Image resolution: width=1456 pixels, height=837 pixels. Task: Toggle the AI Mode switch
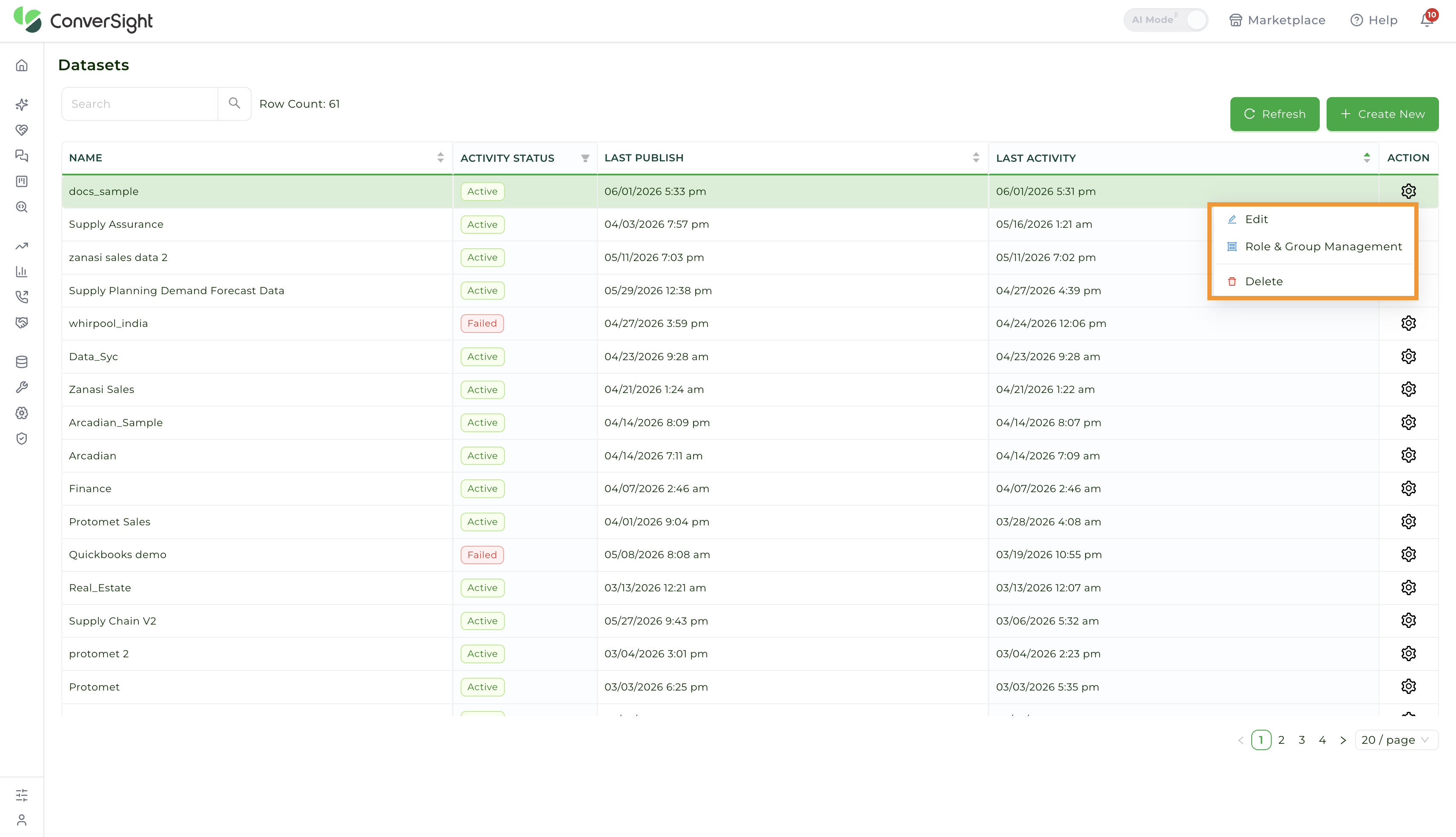tap(1165, 20)
